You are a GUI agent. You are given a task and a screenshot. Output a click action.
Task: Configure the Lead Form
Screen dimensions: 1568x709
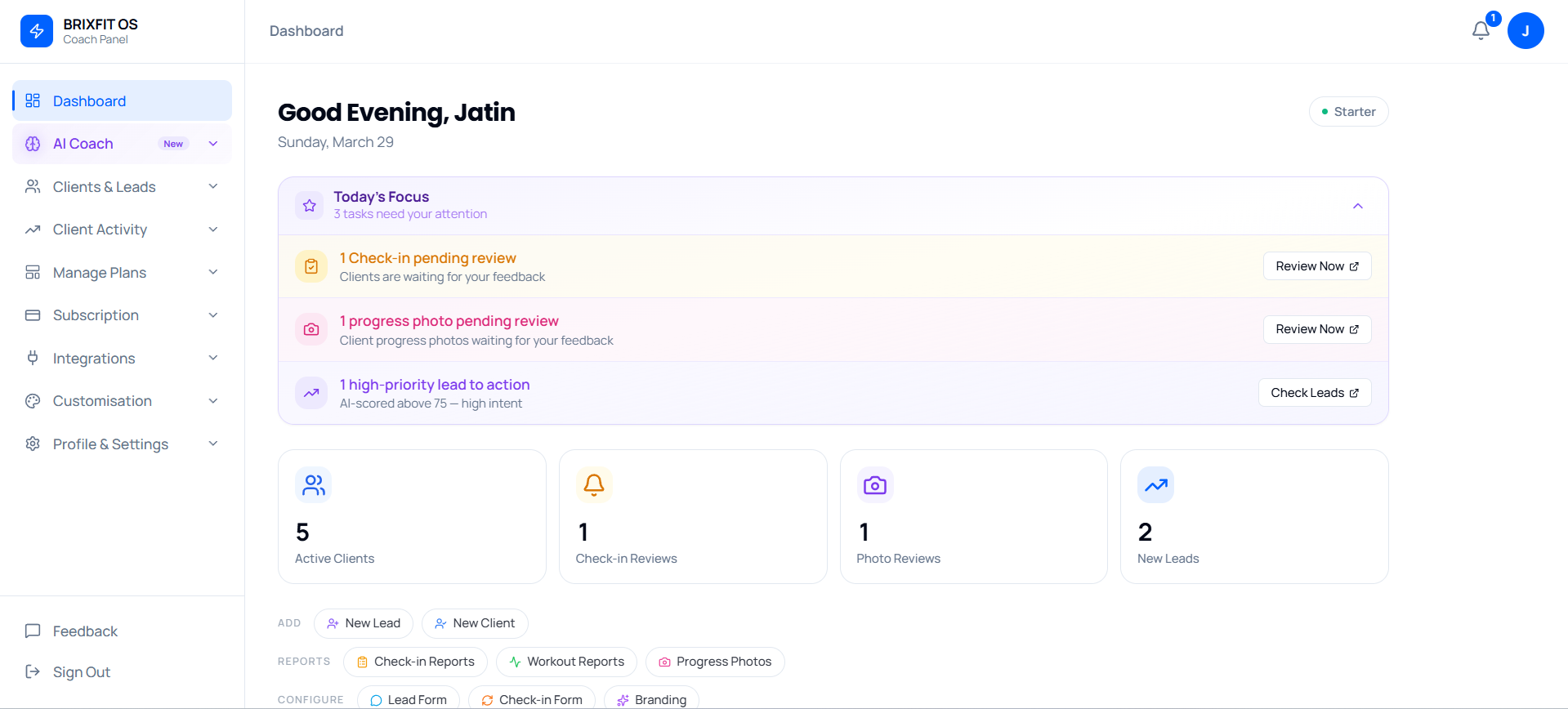409,699
